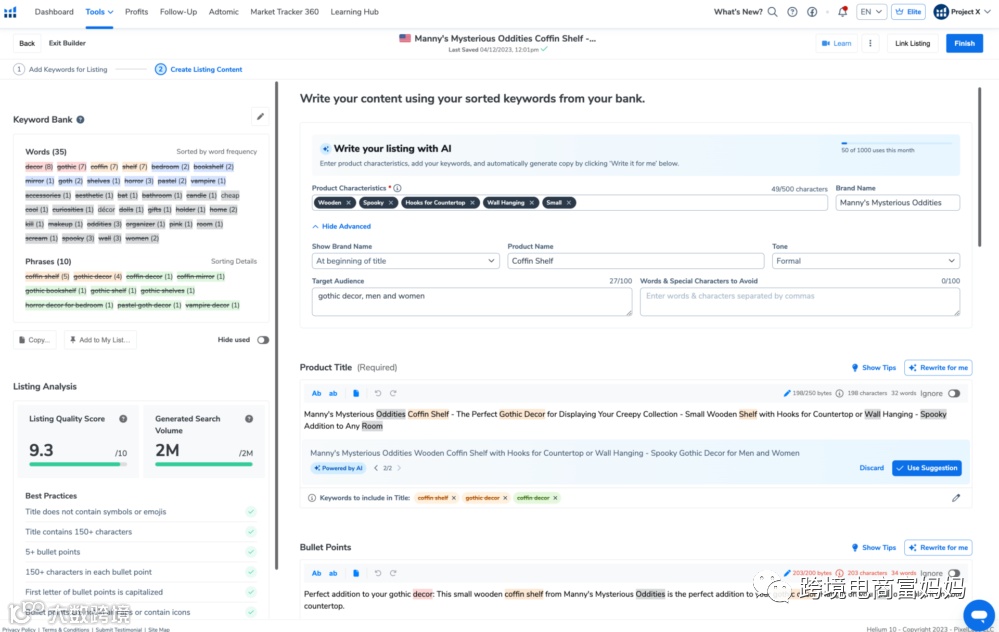The height and width of the screenshot is (632, 999).
Task: Edit Keyword Bank with pencil icon
Action: (x=260, y=117)
